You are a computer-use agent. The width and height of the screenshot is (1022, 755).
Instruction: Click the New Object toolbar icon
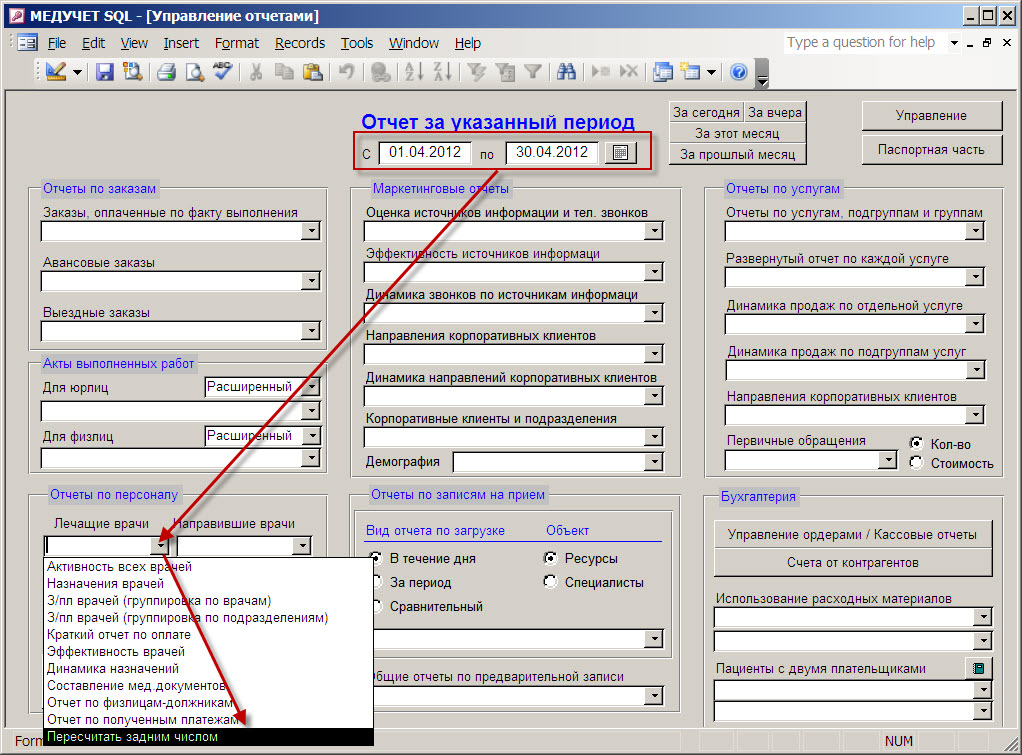(x=690, y=72)
